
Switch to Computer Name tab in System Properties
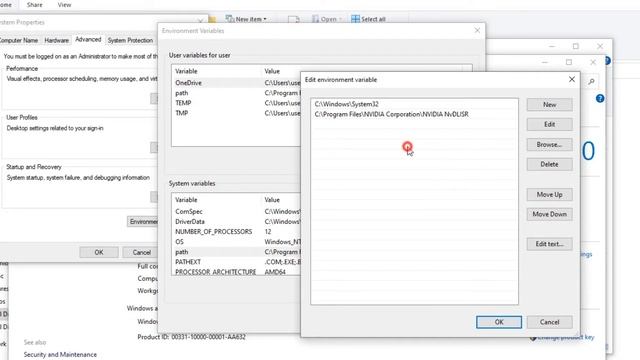click(x=19, y=40)
